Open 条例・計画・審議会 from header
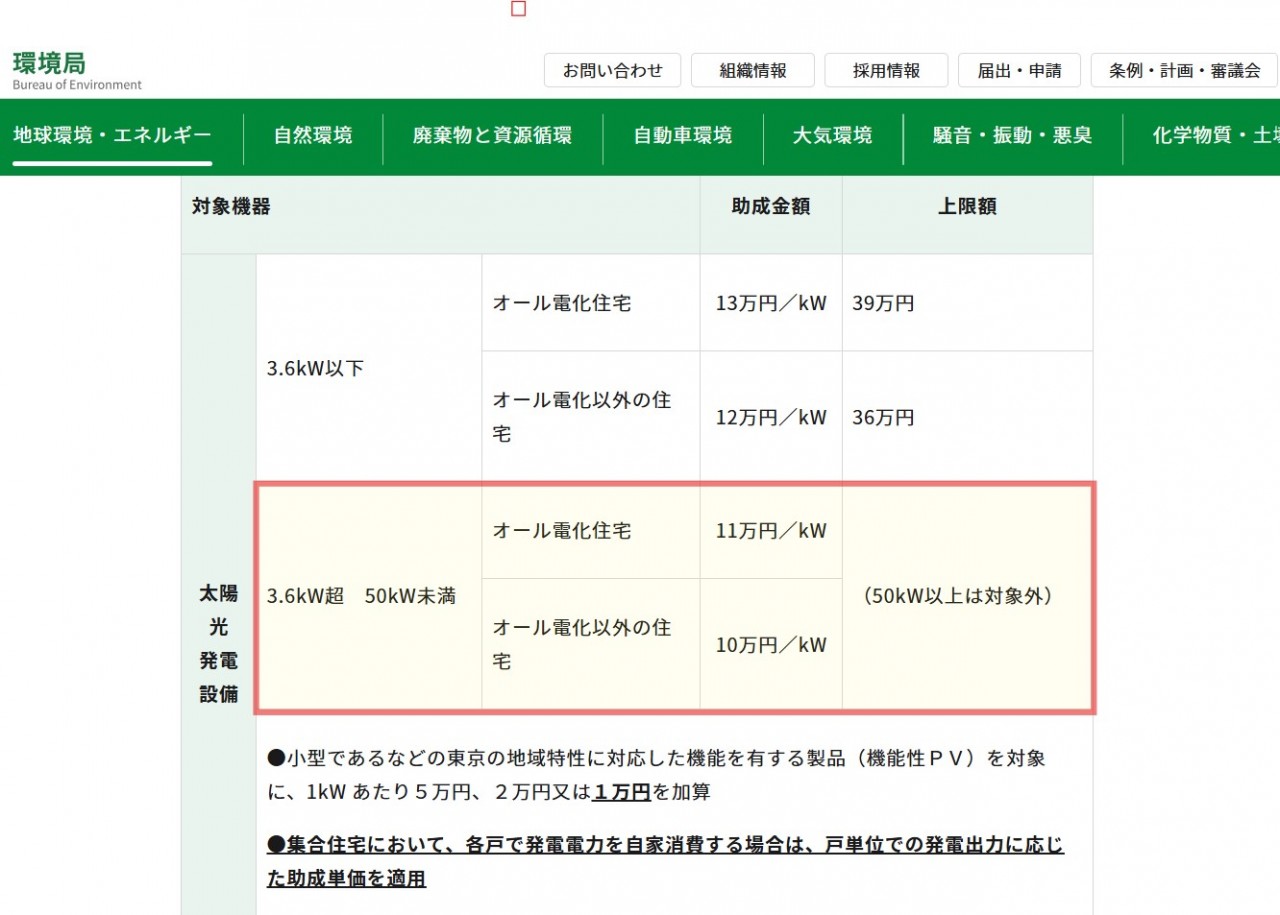Viewport: 1280px width, 915px height. [1184, 71]
